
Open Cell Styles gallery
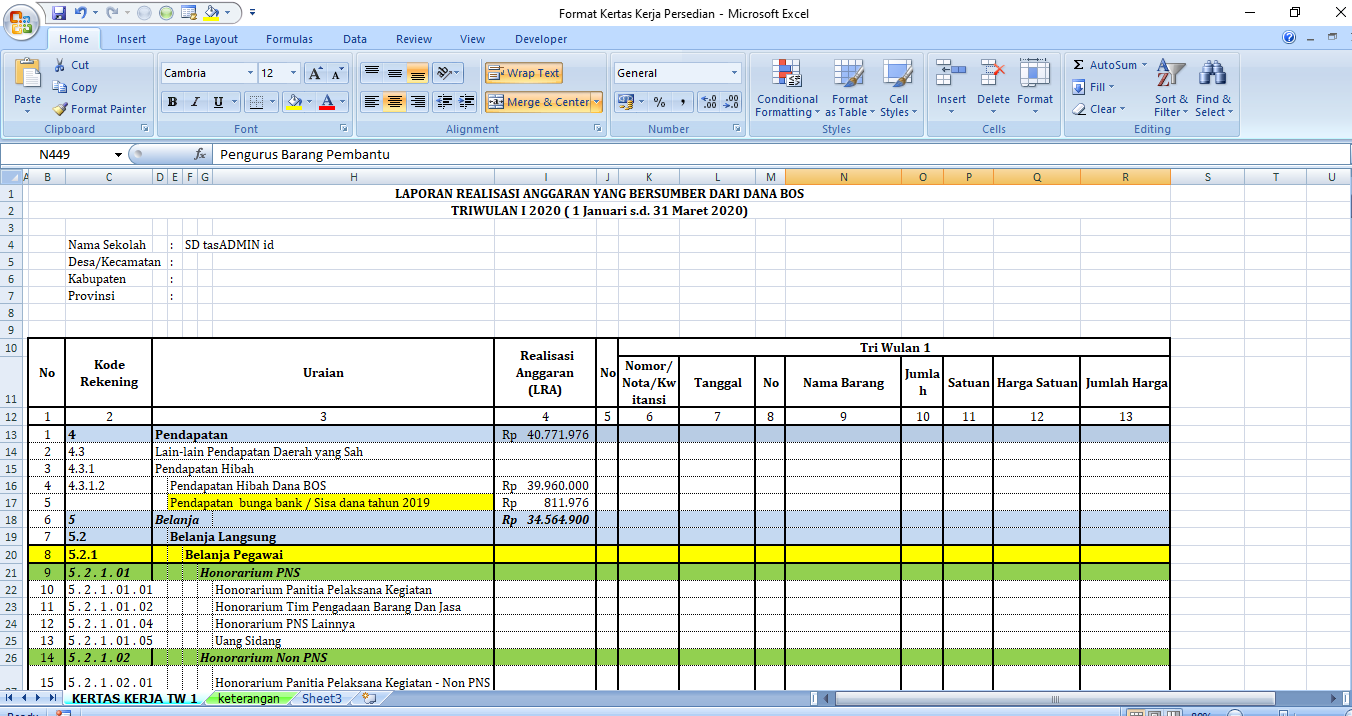(x=898, y=88)
